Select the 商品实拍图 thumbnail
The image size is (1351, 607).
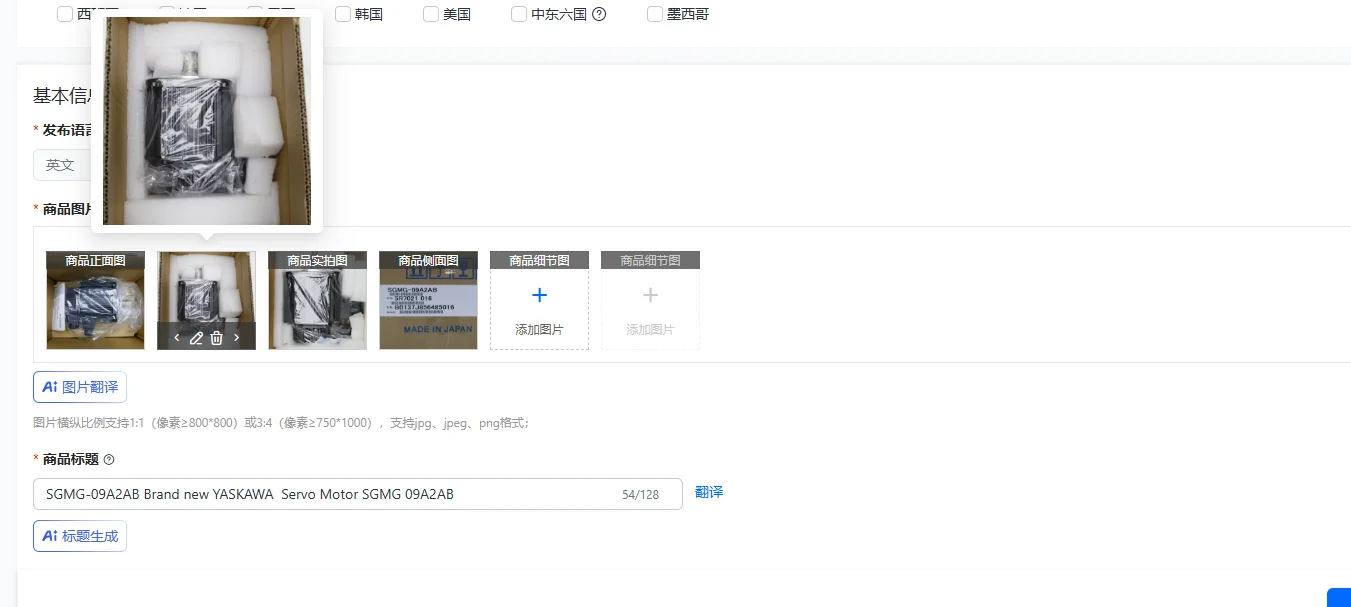pos(317,300)
